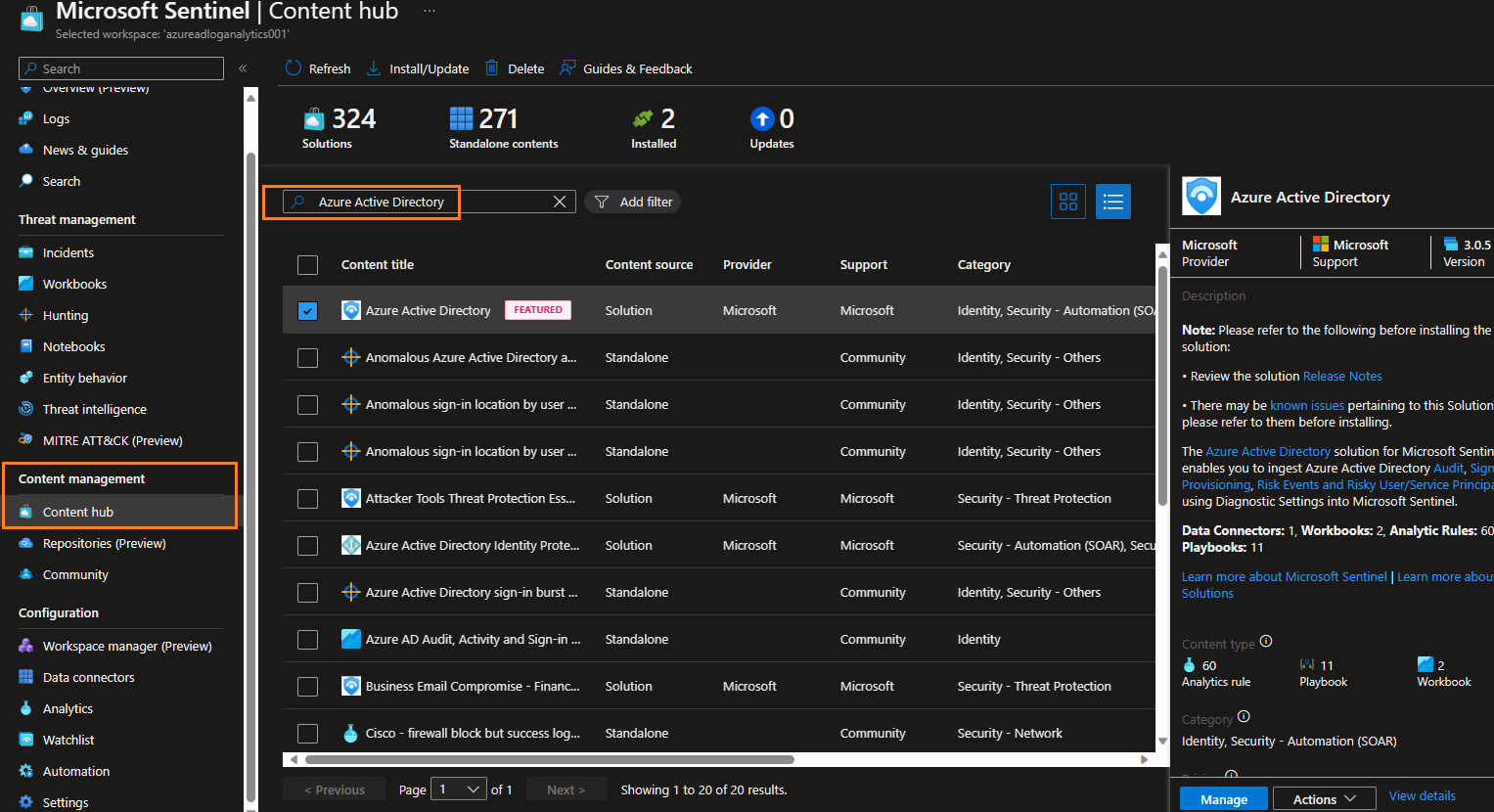The height and width of the screenshot is (812, 1494).
Task: Open the known issues link
Action: [x=1307, y=405]
